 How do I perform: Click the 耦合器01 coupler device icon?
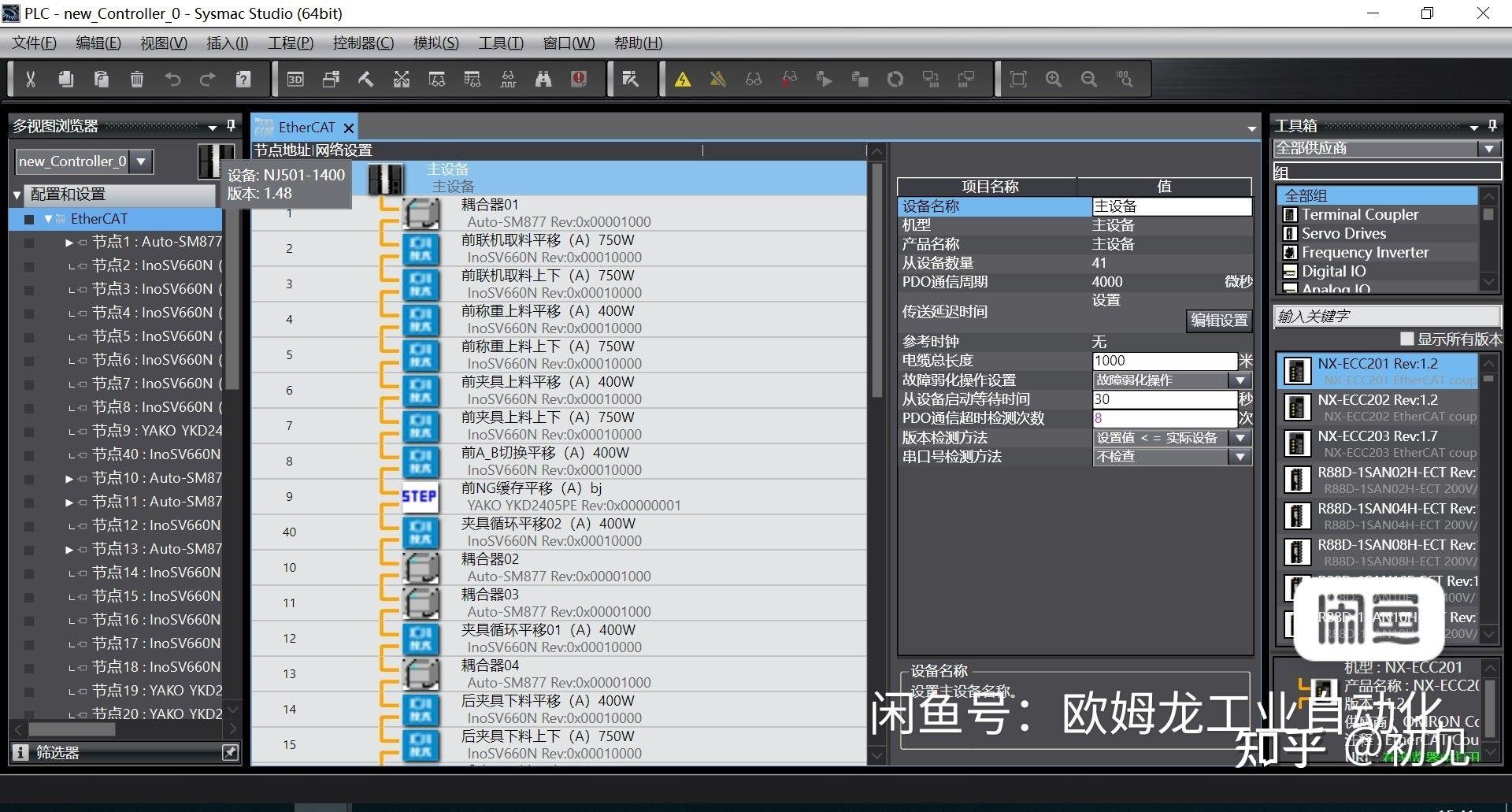click(421, 213)
